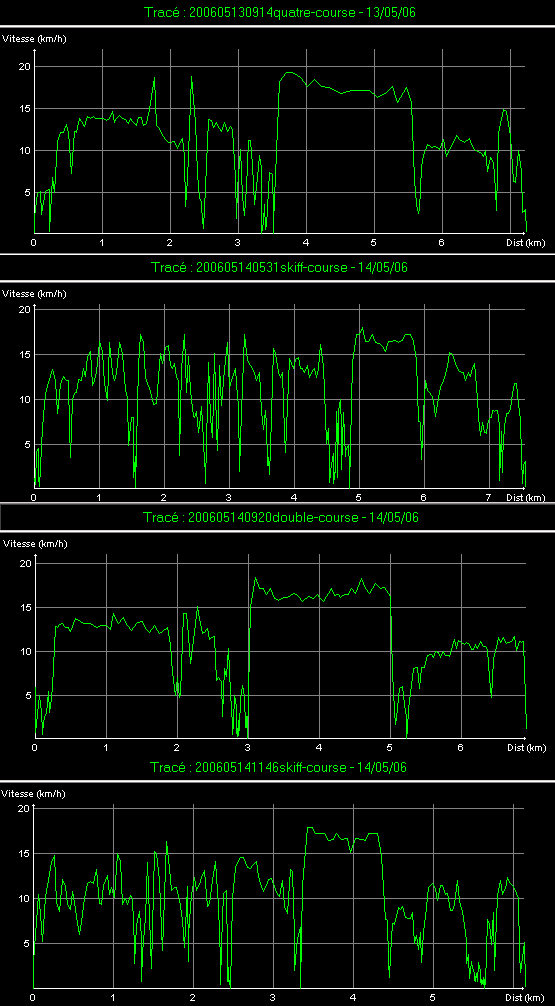Click the 15 km/h tick on 1146skiff-course chart
This screenshot has height=1006, width=555.
23,853
